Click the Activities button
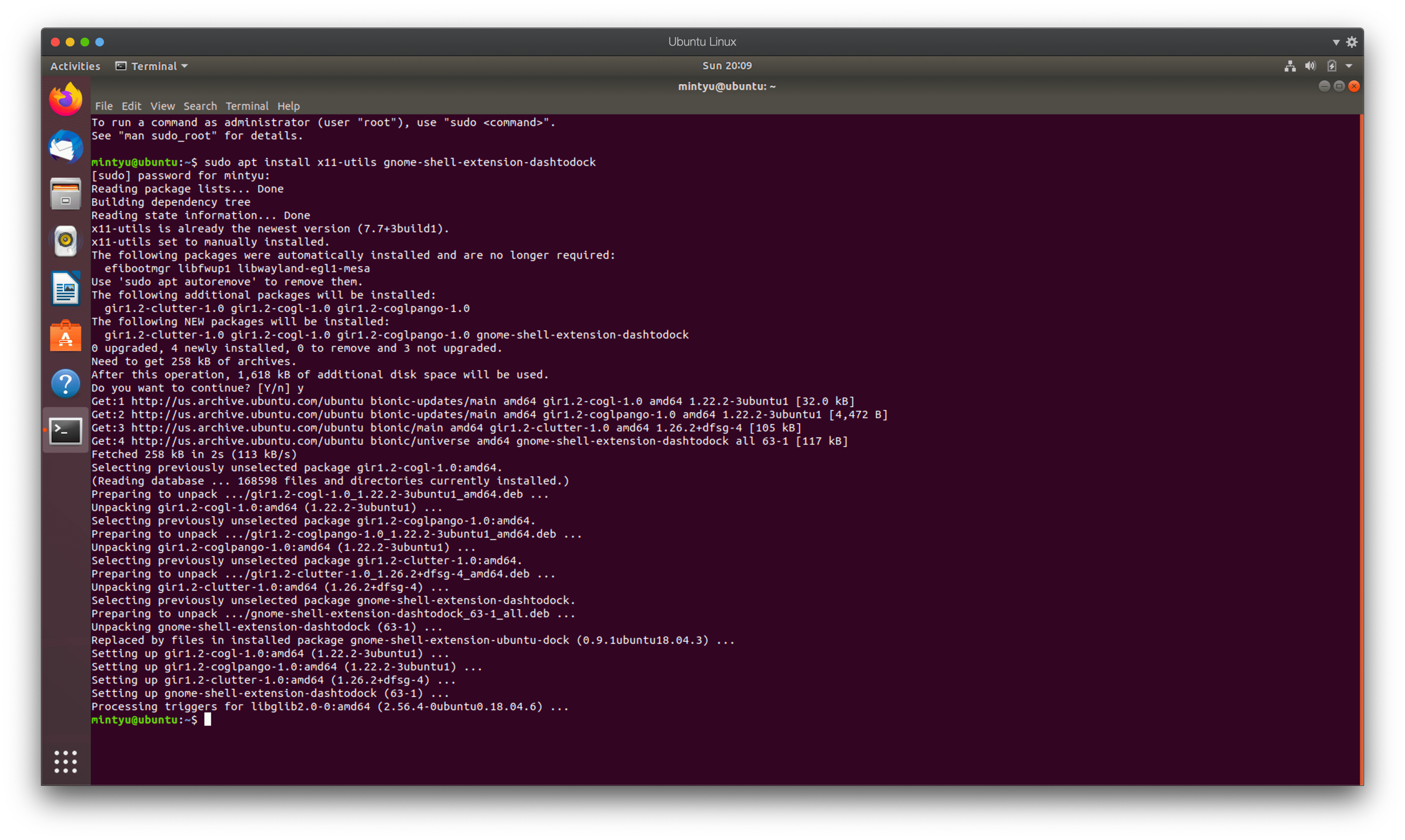 (x=75, y=66)
